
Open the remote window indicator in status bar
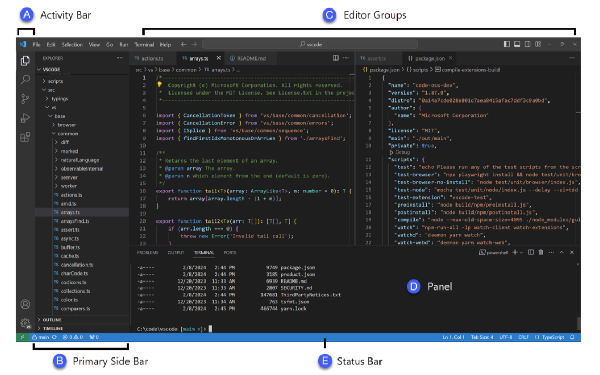22,337
